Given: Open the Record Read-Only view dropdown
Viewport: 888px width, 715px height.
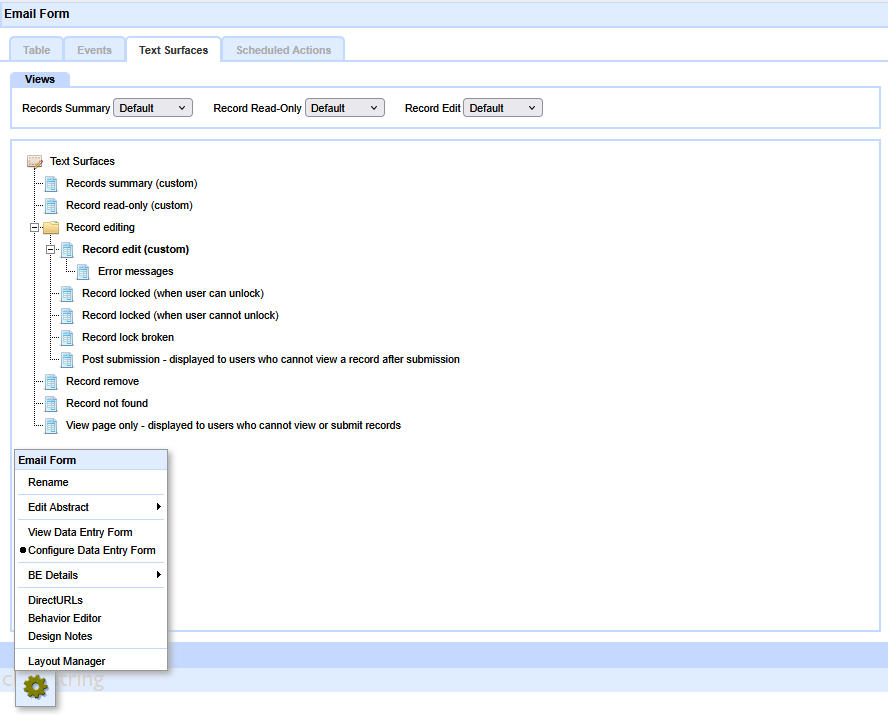Looking at the screenshot, I should coord(345,108).
